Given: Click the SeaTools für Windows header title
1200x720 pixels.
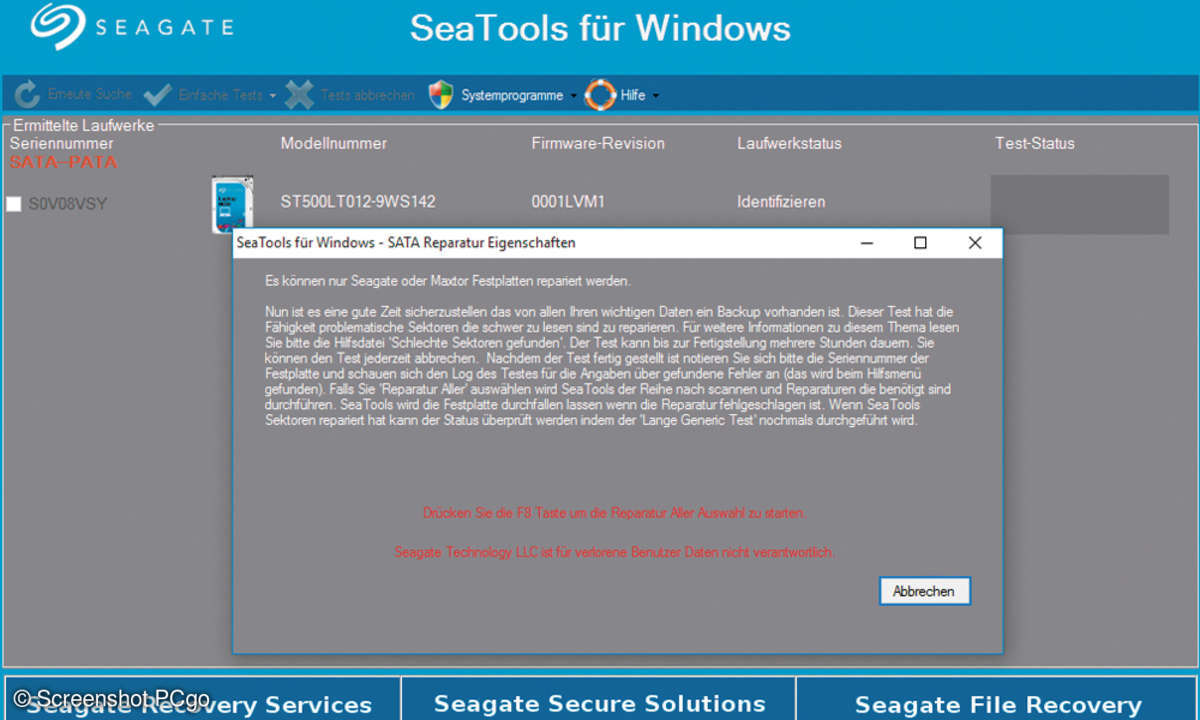Looking at the screenshot, I should [x=600, y=27].
